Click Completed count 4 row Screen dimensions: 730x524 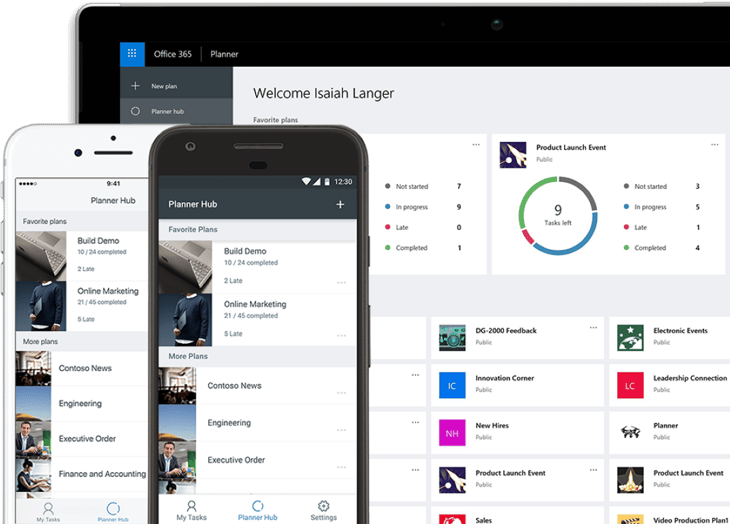pyautogui.click(x=662, y=248)
